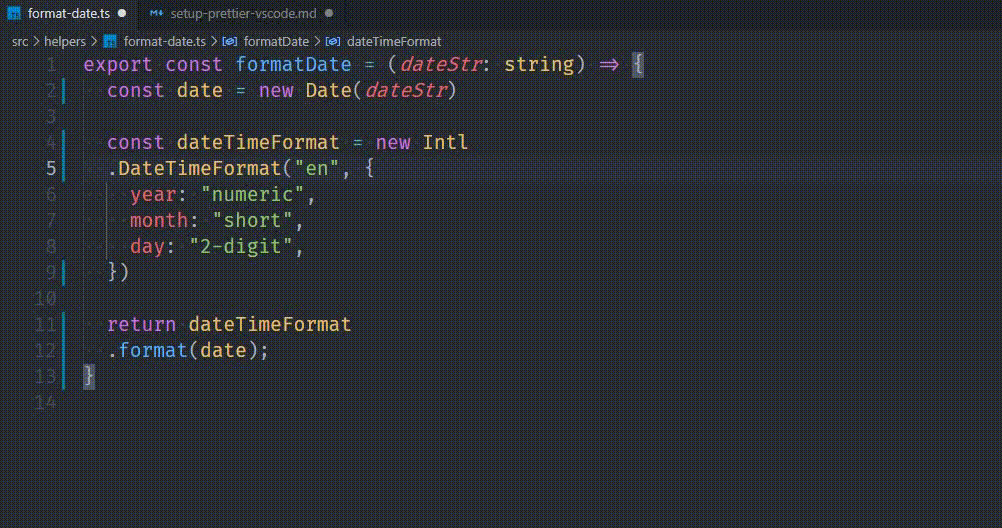Click the unsaved dot on format-date.ts tab
The image size is (1002, 528).
[x=122, y=14]
